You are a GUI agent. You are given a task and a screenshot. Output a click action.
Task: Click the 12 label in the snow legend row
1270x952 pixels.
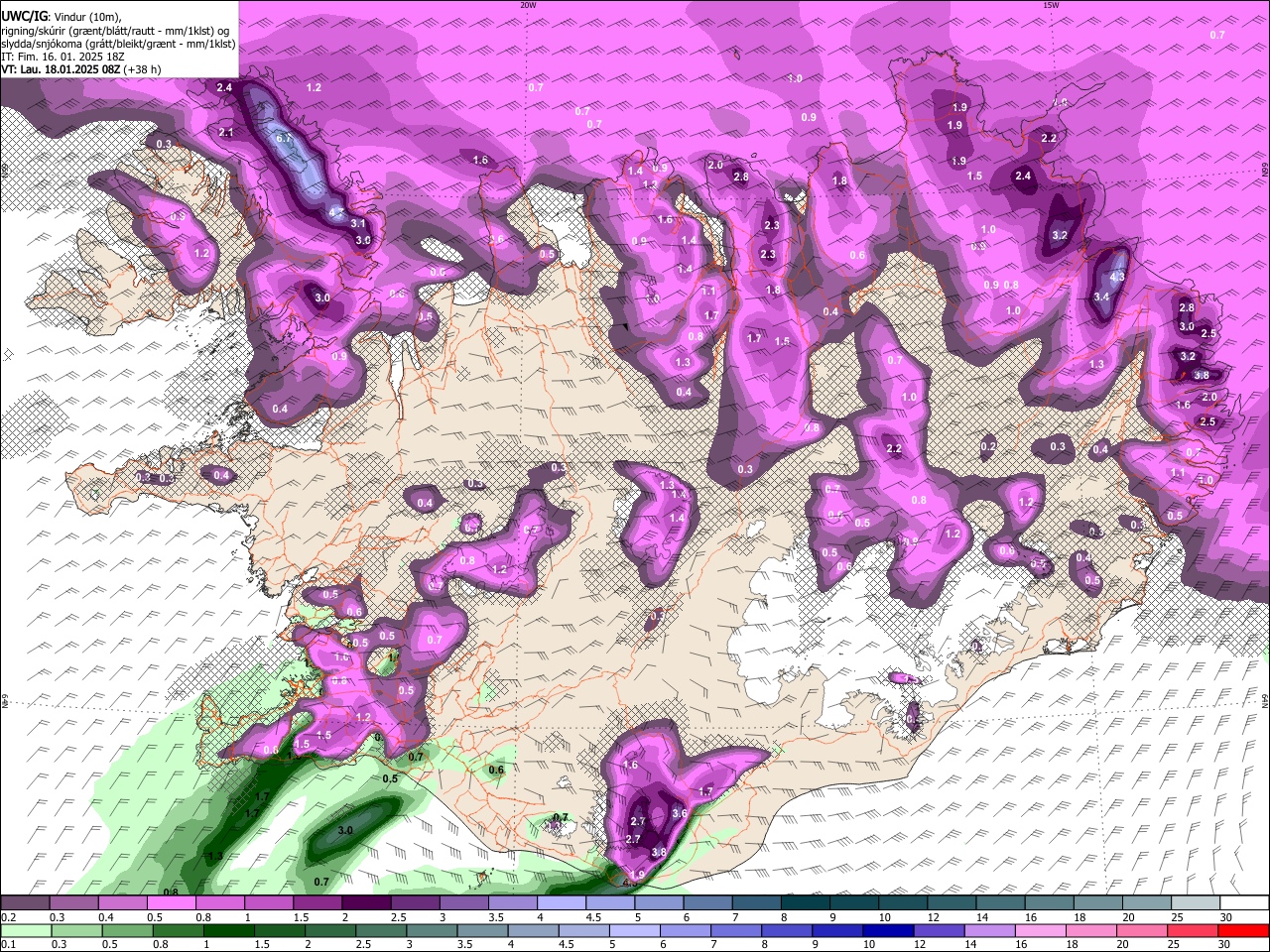(x=933, y=917)
